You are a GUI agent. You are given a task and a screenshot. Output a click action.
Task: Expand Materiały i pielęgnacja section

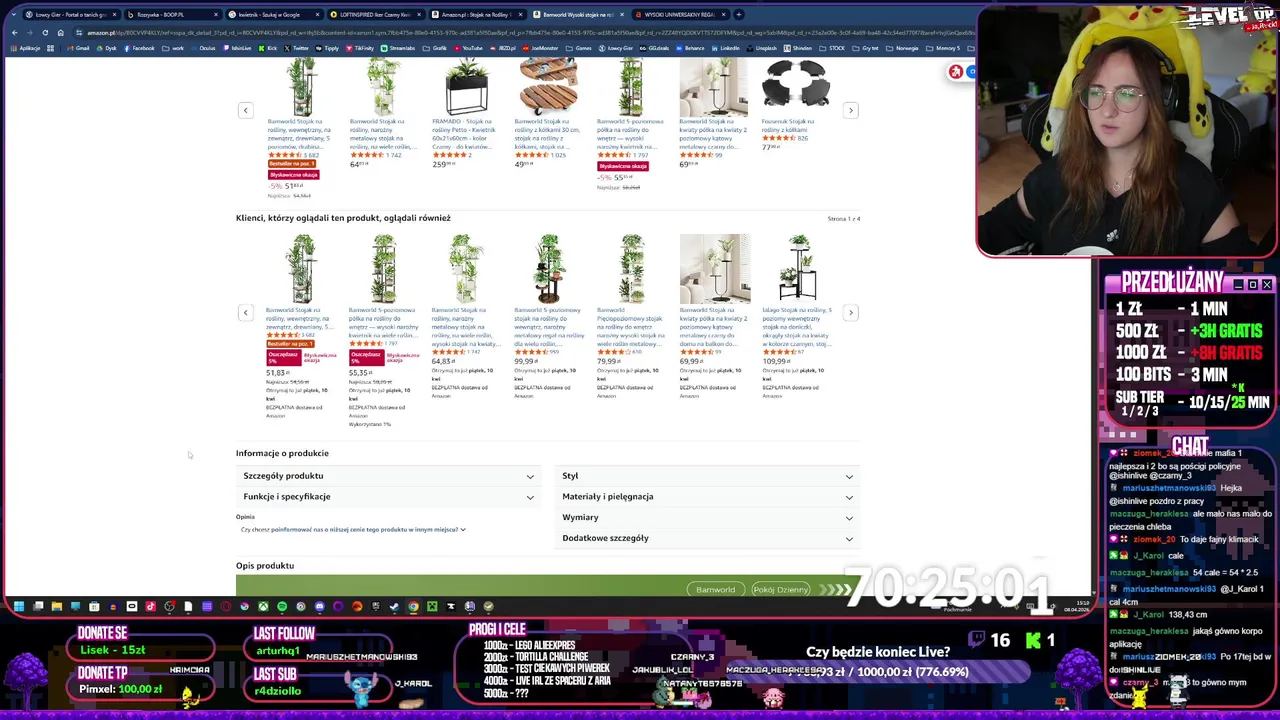click(708, 497)
